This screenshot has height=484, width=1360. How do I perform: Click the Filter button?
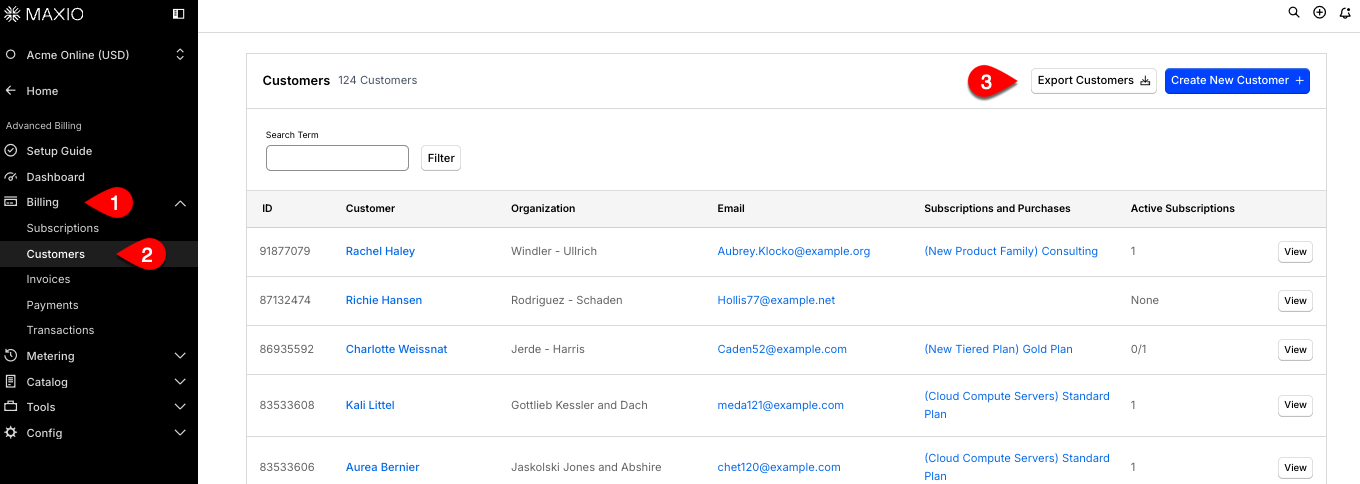pyautogui.click(x=441, y=158)
